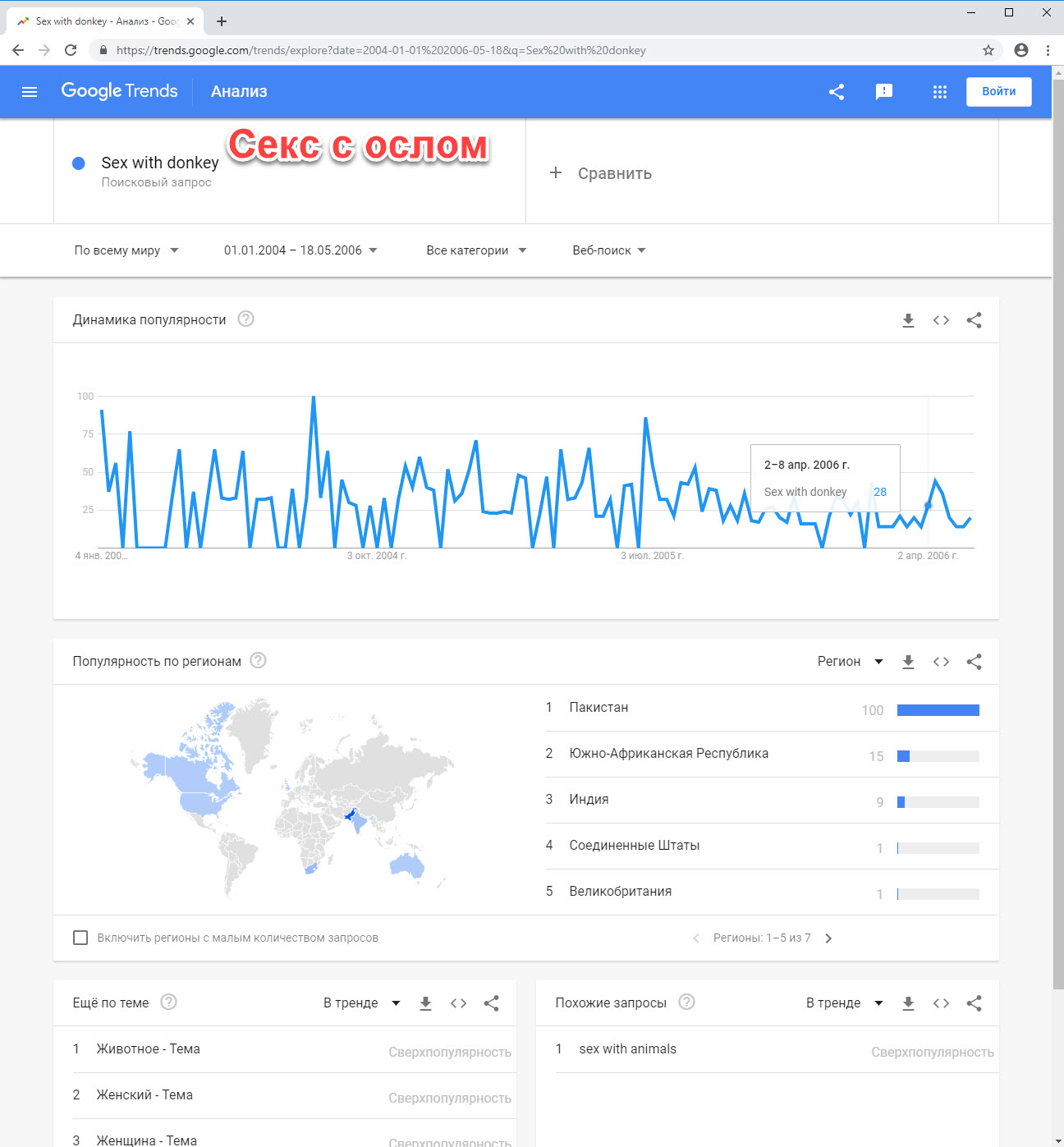The height and width of the screenshot is (1147, 1064).
Task: Open the date range dropdown 01.01.2004 – 18.05.2006
Action: 300,250
